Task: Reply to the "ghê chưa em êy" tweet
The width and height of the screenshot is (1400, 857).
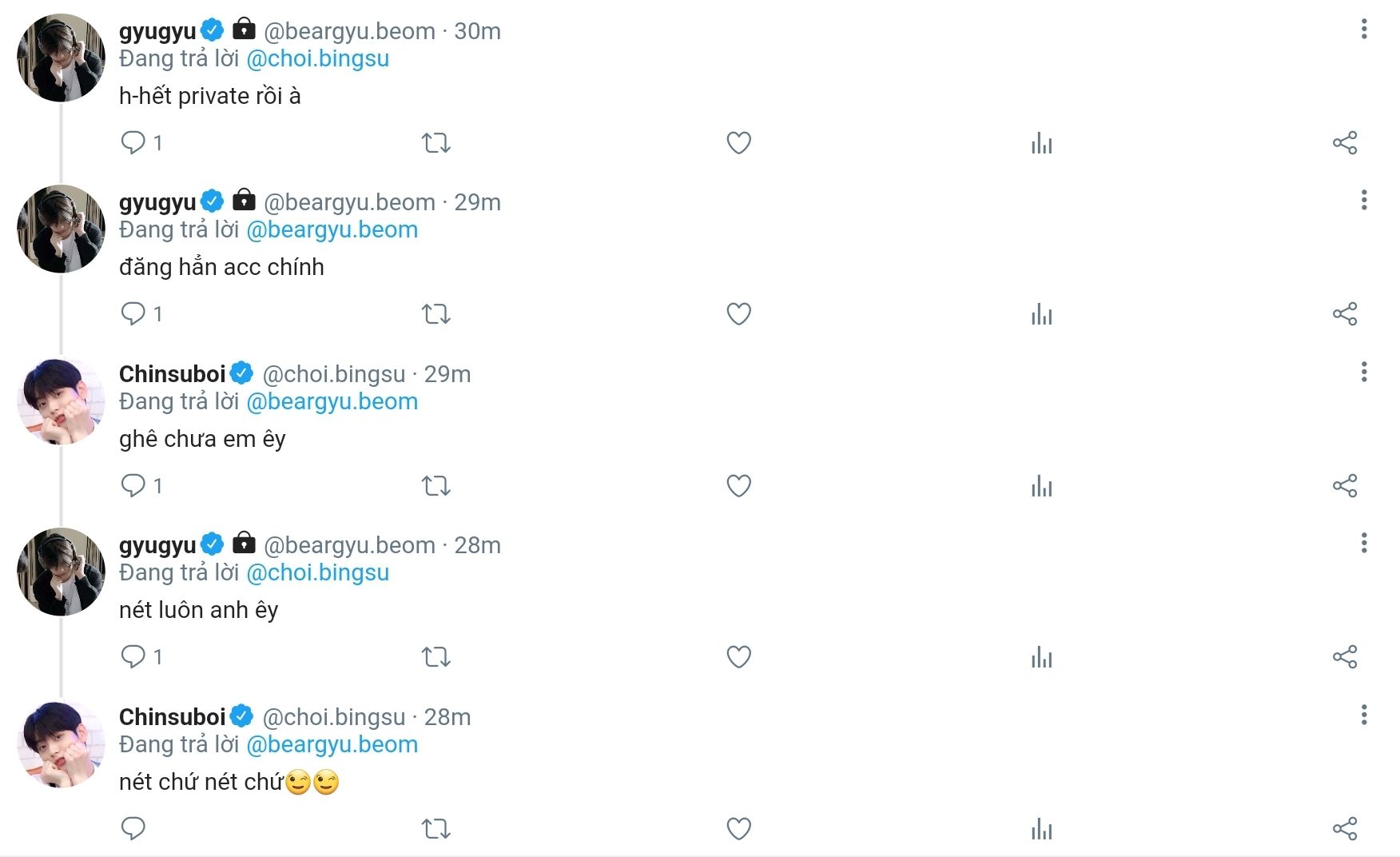Action: [x=133, y=485]
